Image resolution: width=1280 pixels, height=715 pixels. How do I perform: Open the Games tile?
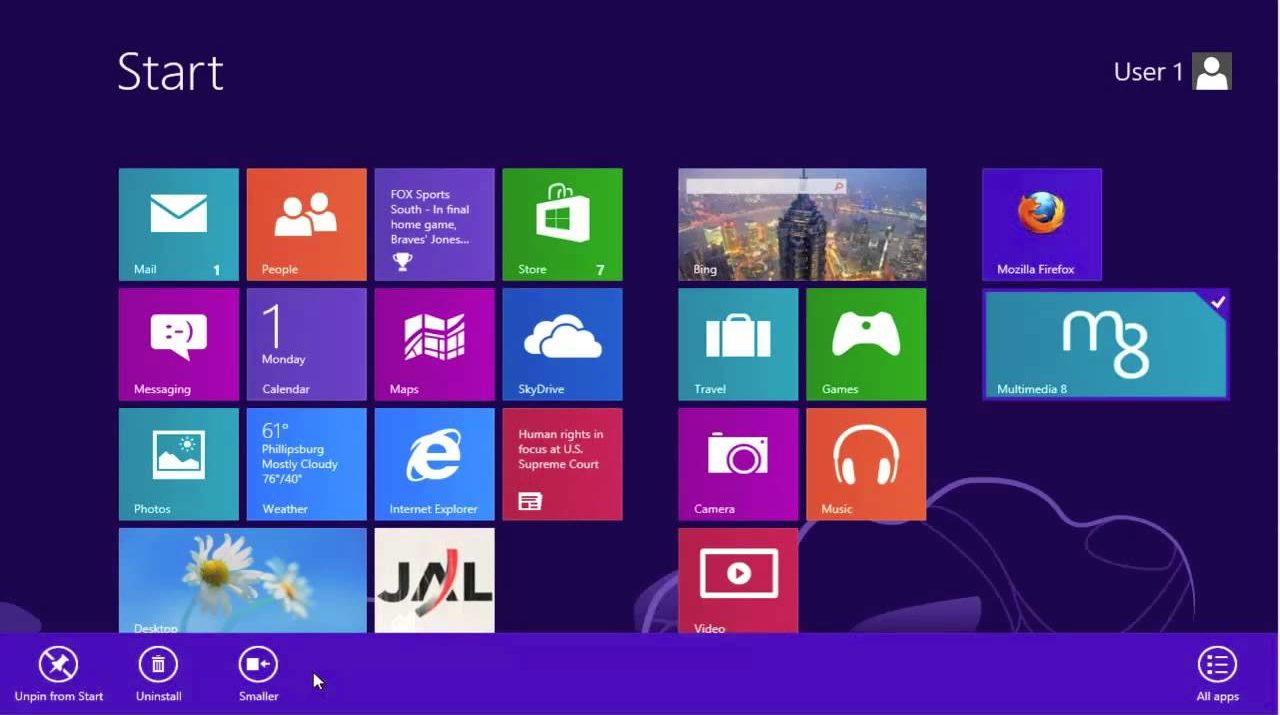coord(866,344)
